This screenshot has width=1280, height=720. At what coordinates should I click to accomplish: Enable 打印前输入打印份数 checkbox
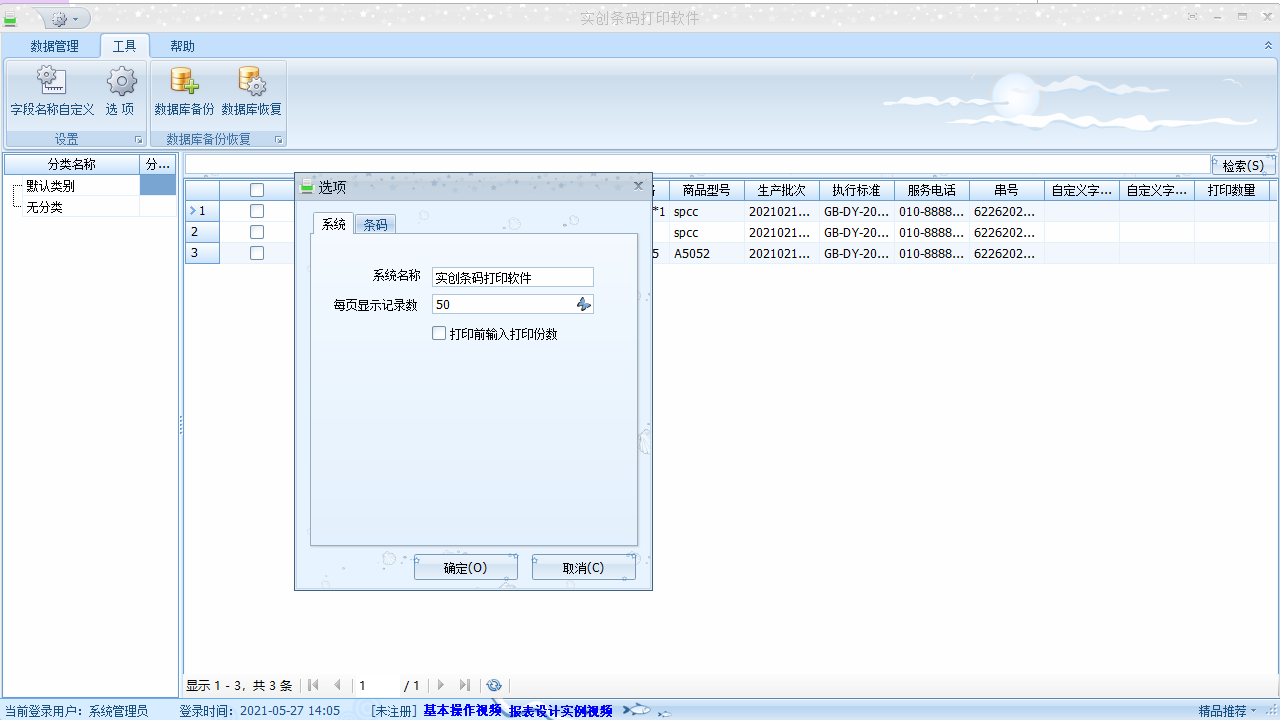[439, 334]
